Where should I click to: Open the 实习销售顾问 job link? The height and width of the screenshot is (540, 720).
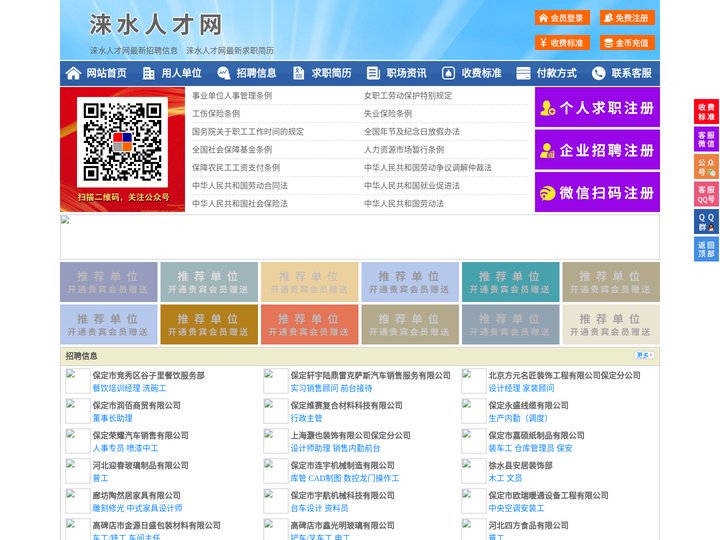click(315, 388)
